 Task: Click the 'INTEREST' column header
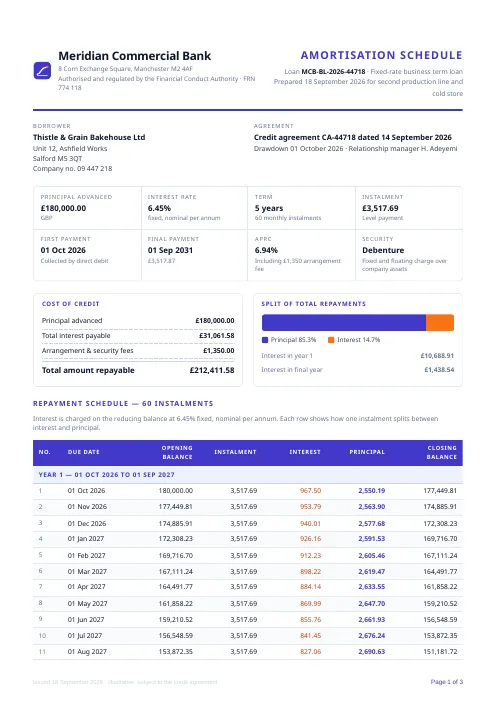pyautogui.click(x=305, y=452)
